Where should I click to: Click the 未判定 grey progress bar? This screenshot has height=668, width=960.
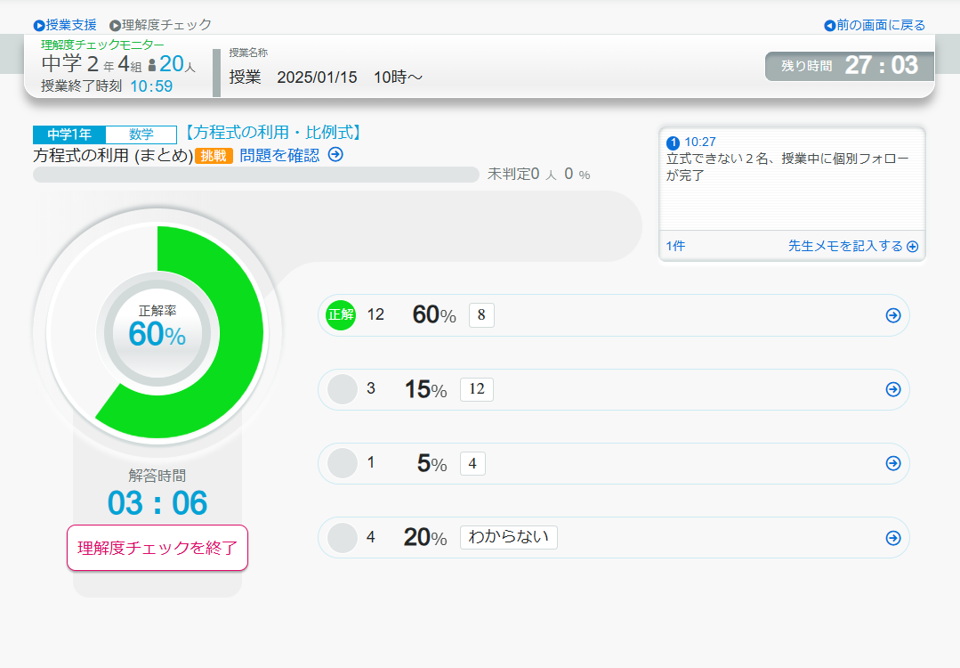coord(256,175)
